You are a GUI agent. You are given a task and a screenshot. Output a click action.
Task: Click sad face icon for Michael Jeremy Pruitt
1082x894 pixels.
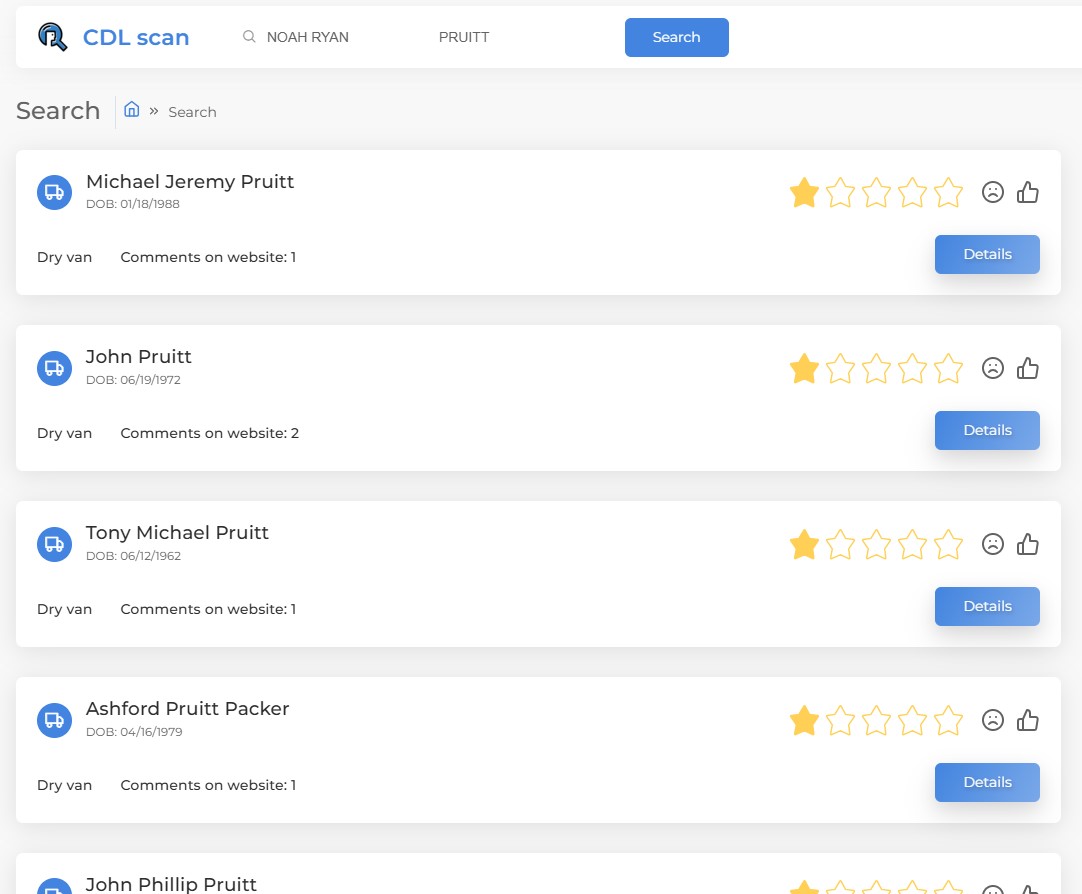992,192
